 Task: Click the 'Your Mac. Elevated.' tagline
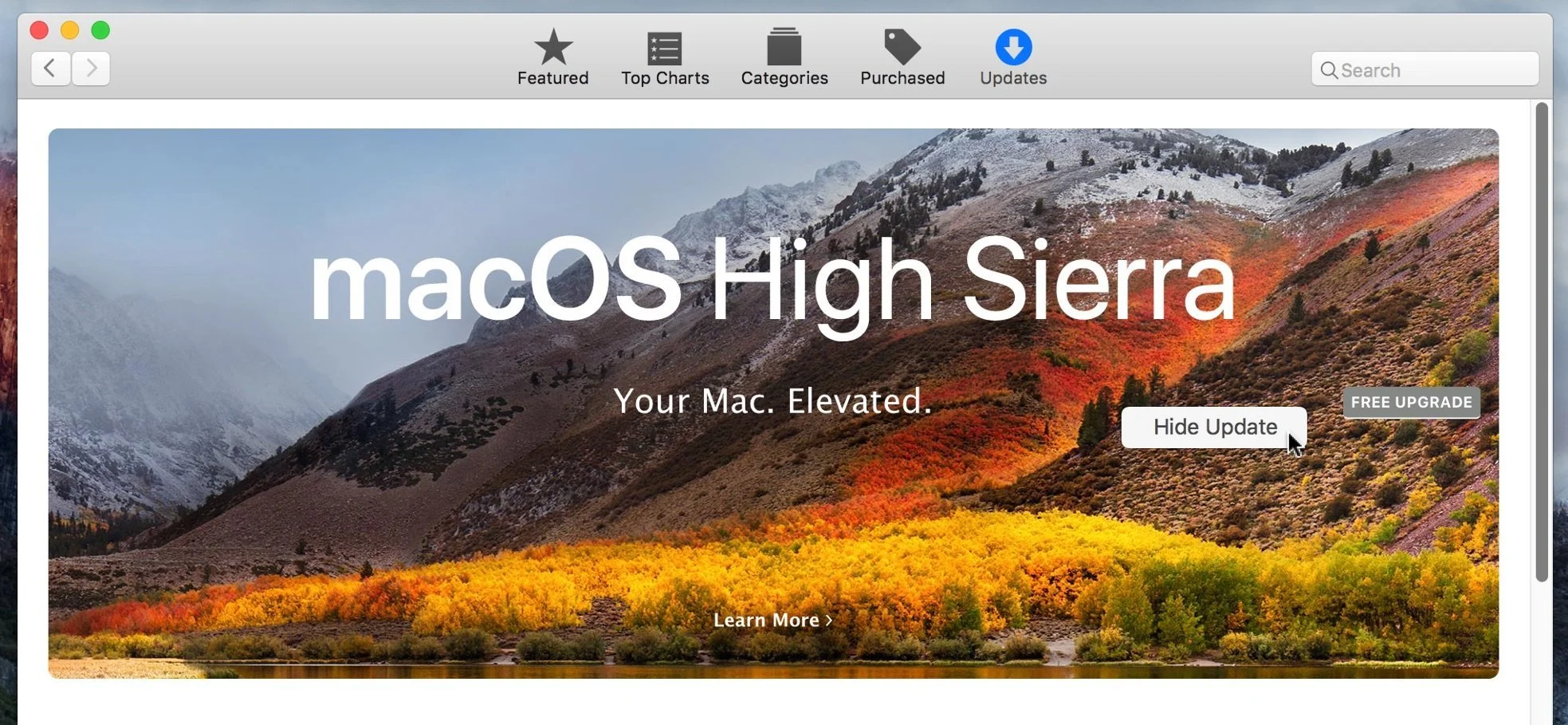tap(772, 400)
